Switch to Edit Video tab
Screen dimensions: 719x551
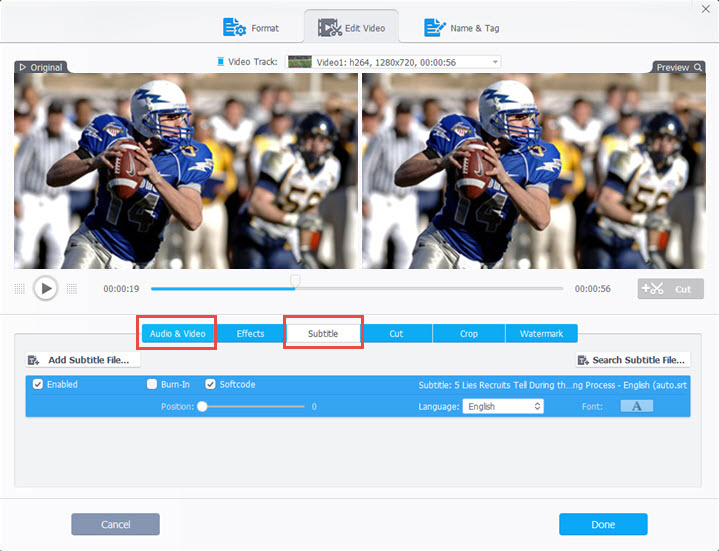(351, 28)
